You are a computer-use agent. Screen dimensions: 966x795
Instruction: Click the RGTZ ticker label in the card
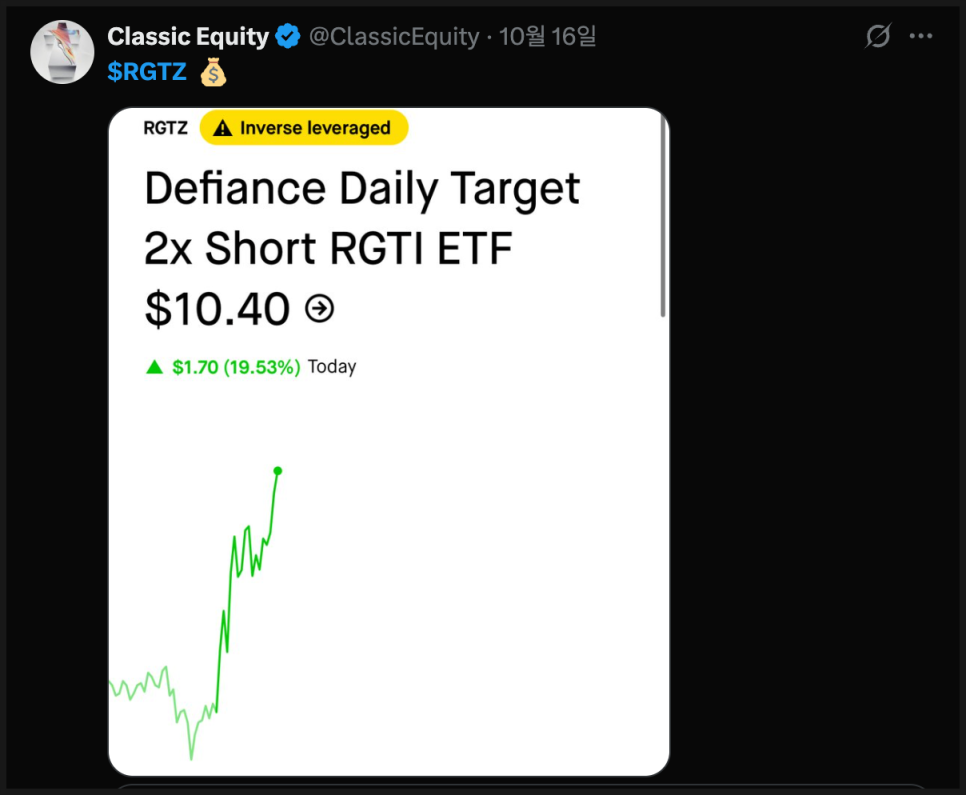pyautogui.click(x=165, y=128)
